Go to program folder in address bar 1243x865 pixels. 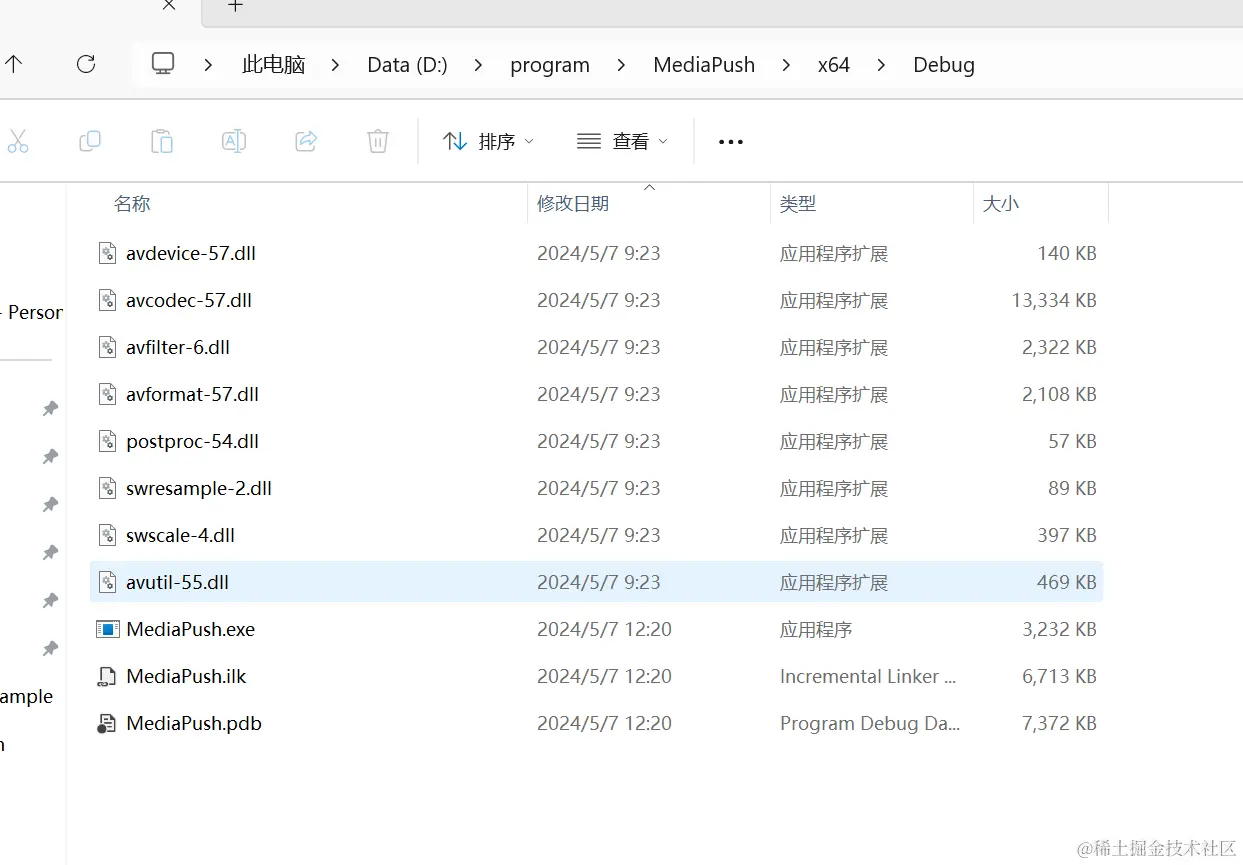tap(550, 65)
